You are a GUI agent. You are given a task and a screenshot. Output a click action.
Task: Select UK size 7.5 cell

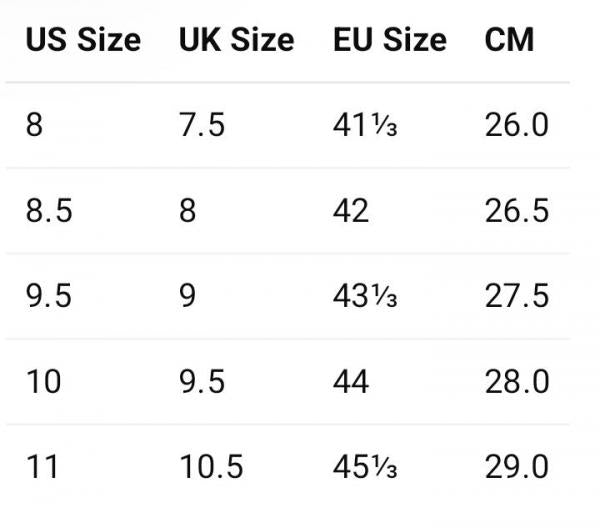(x=202, y=125)
